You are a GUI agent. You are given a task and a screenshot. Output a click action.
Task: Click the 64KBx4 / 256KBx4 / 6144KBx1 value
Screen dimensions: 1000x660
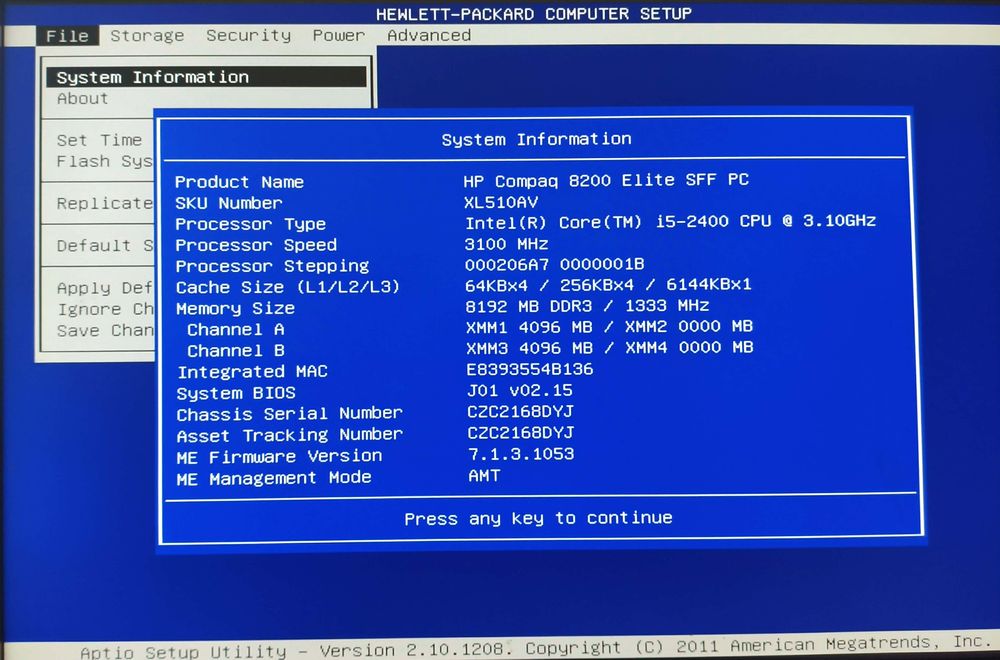coord(608,285)
